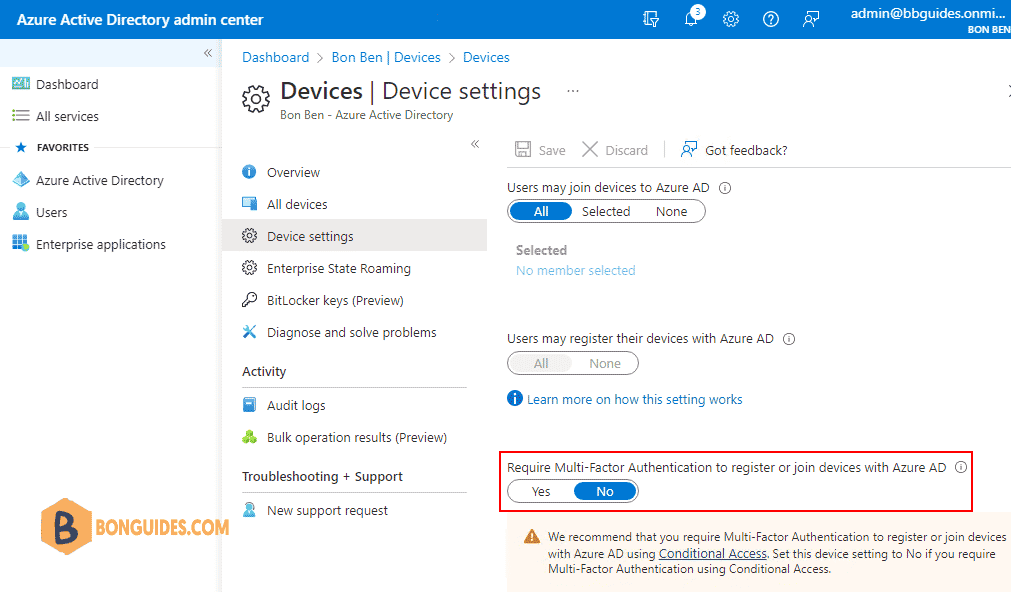Click the Azure Active Directory diamond icon
1011x592 pixels.
[x=21, y=180]
